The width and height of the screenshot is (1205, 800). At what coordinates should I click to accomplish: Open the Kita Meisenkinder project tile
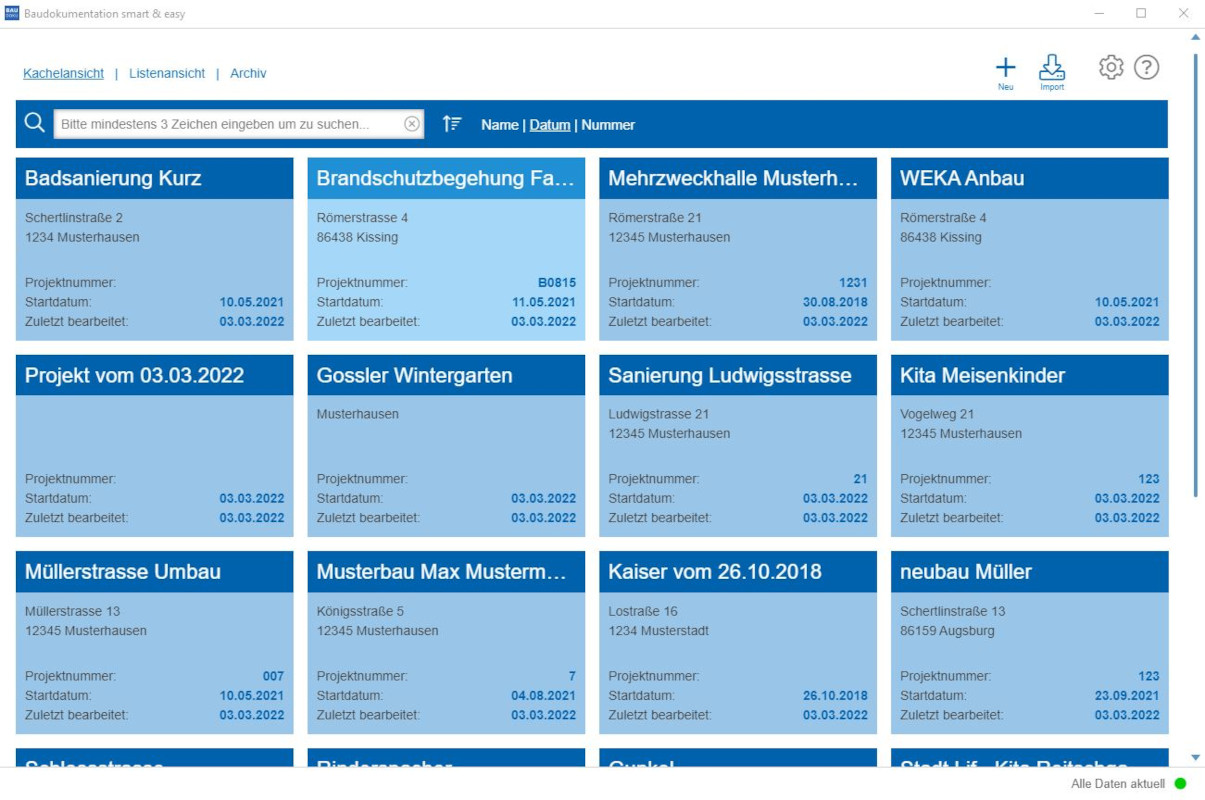click(x=1030, y=446)
